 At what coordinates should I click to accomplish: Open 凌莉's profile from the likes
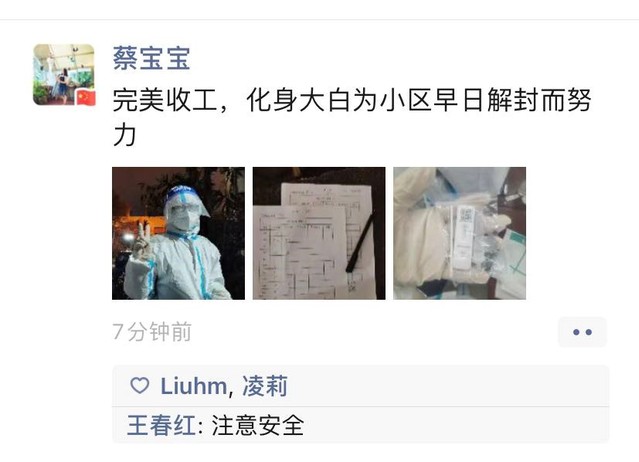(265, 386)
